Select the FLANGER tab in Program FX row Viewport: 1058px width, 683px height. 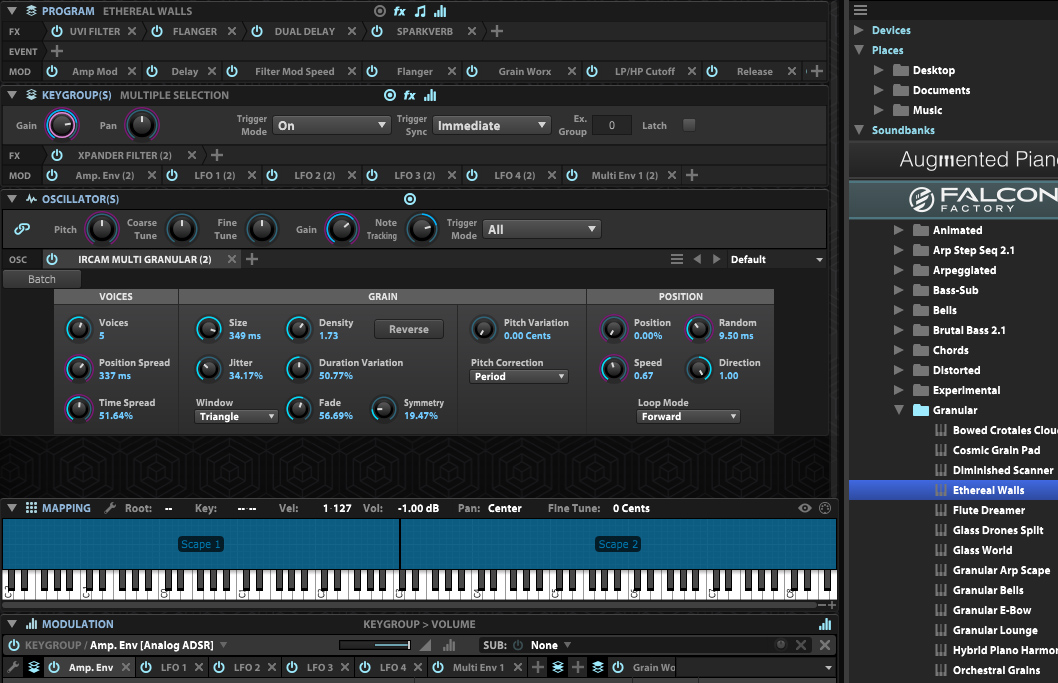click(x=195, y=31)
